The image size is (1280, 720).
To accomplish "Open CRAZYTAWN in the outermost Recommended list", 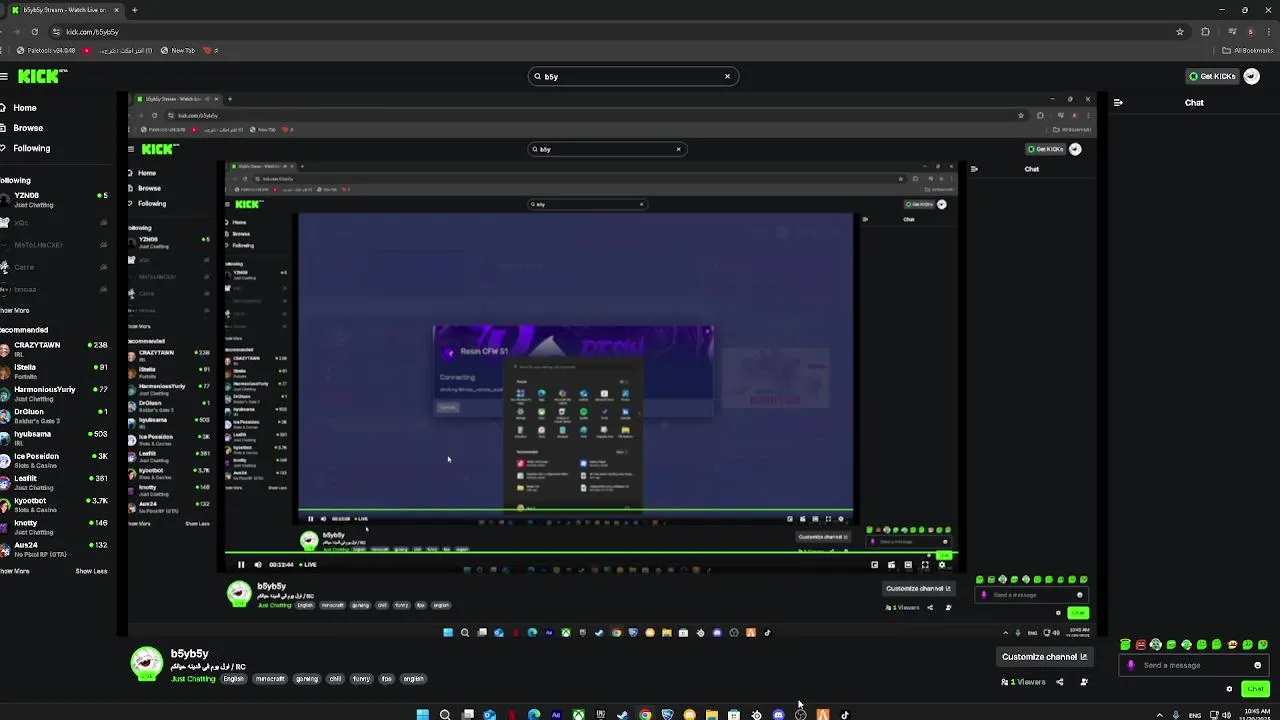I will [54, 349].
